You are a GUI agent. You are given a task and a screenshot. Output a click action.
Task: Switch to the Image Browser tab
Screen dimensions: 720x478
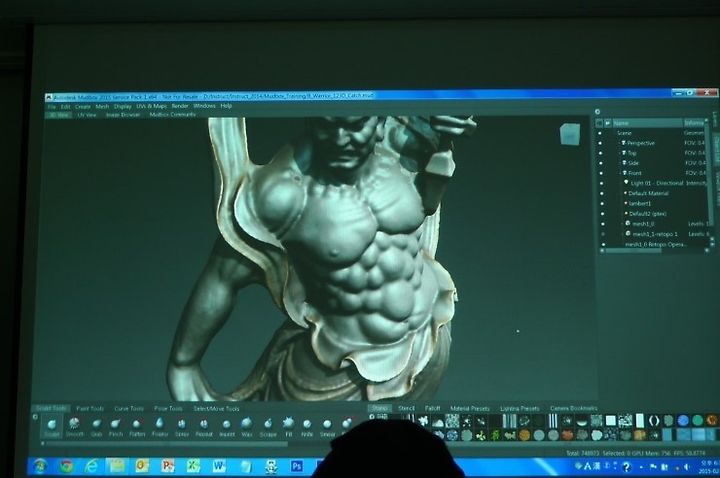tap(123, 115)
